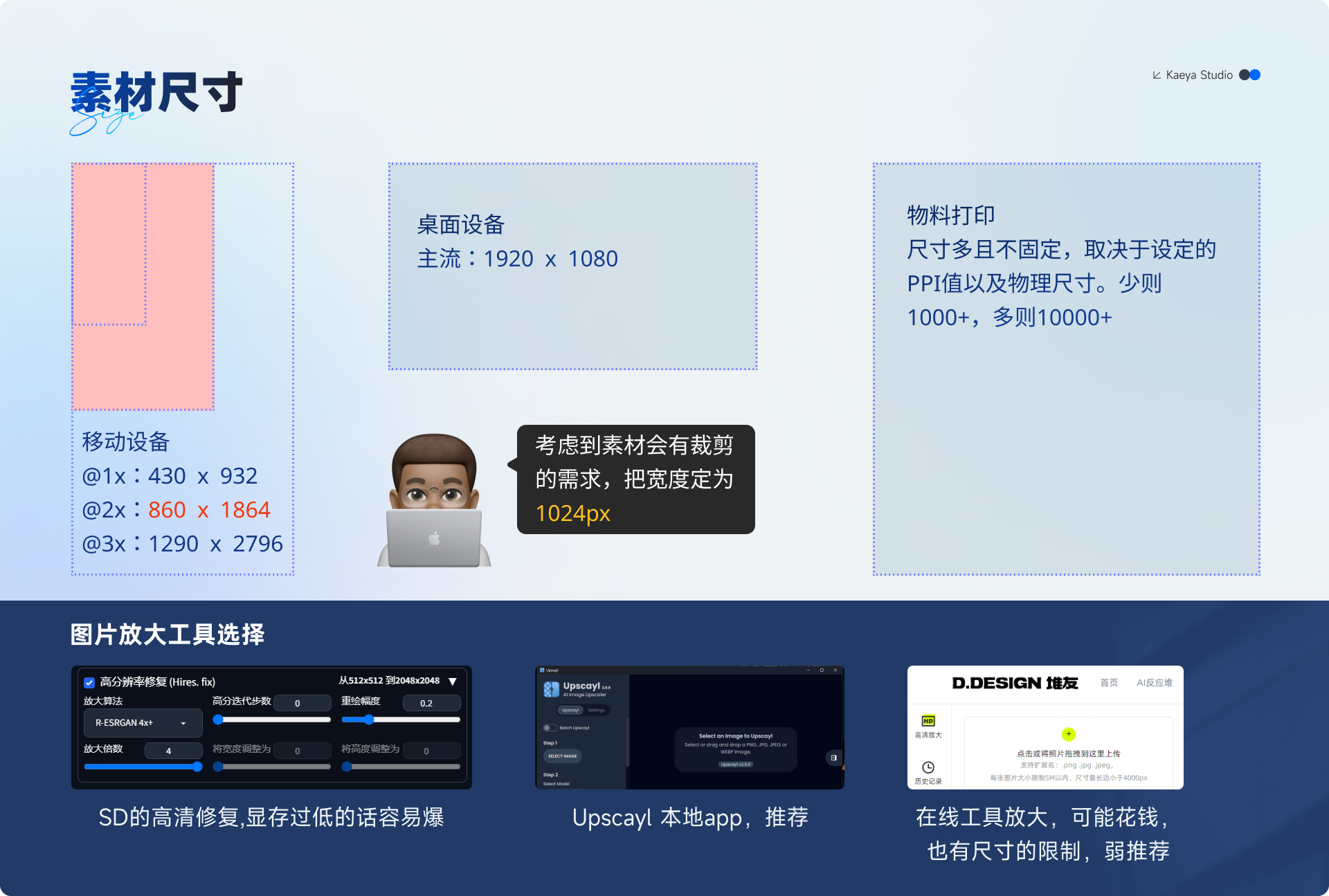1329x896 pixels.
Task: Uncheck 高分辨率修复 (Hires. fix)
Action: (89, 682)
